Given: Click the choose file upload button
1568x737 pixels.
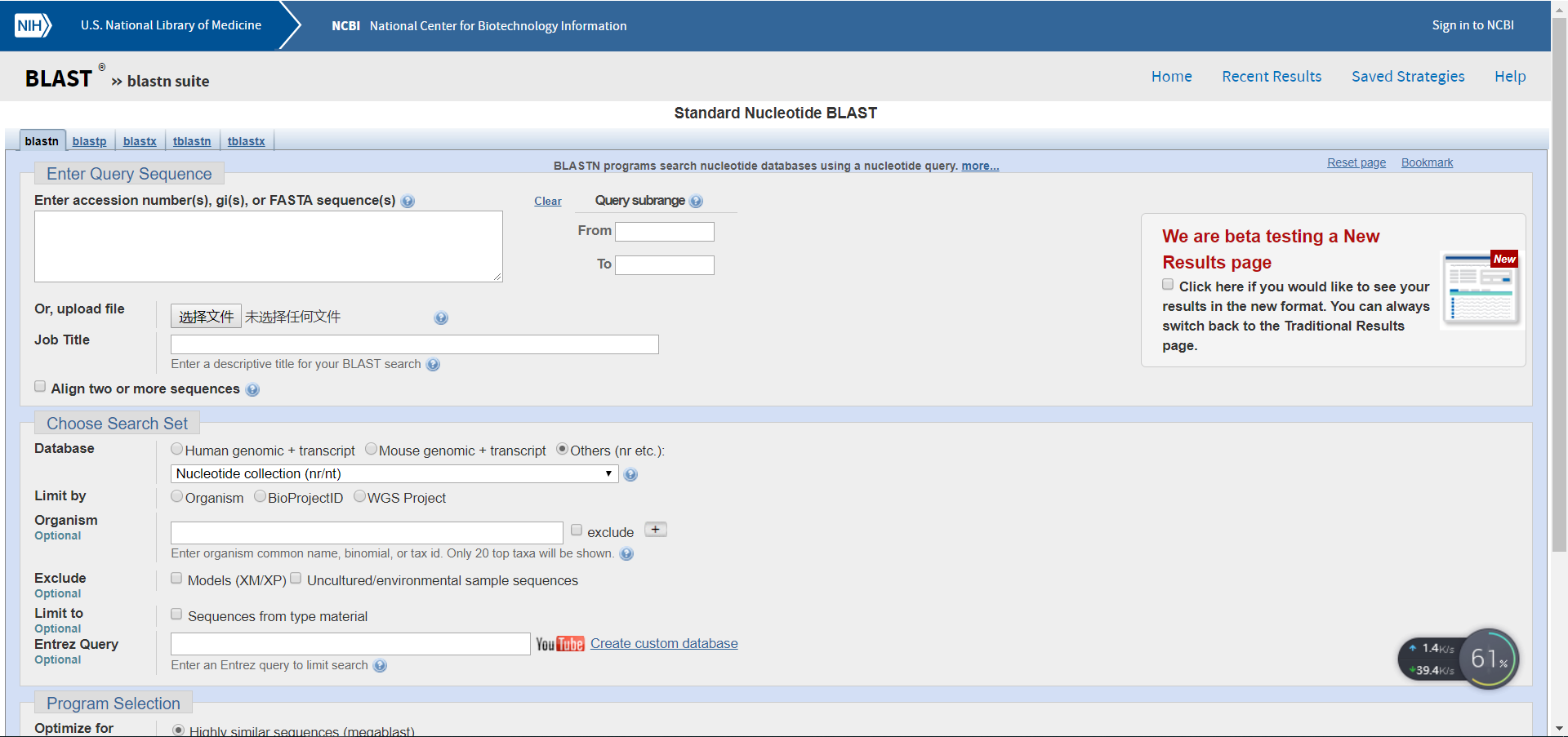Looking at the screenshot, I should [206, 316].
